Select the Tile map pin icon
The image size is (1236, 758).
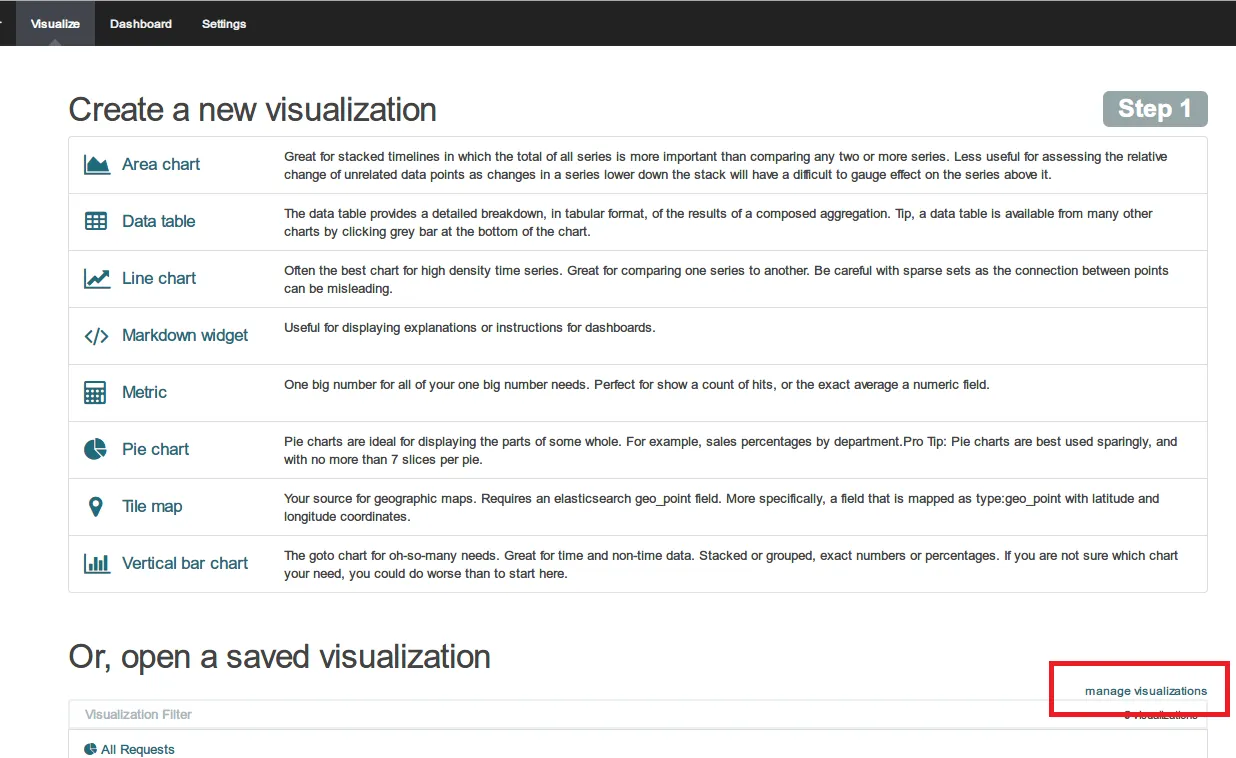click(x=95, y=505)
